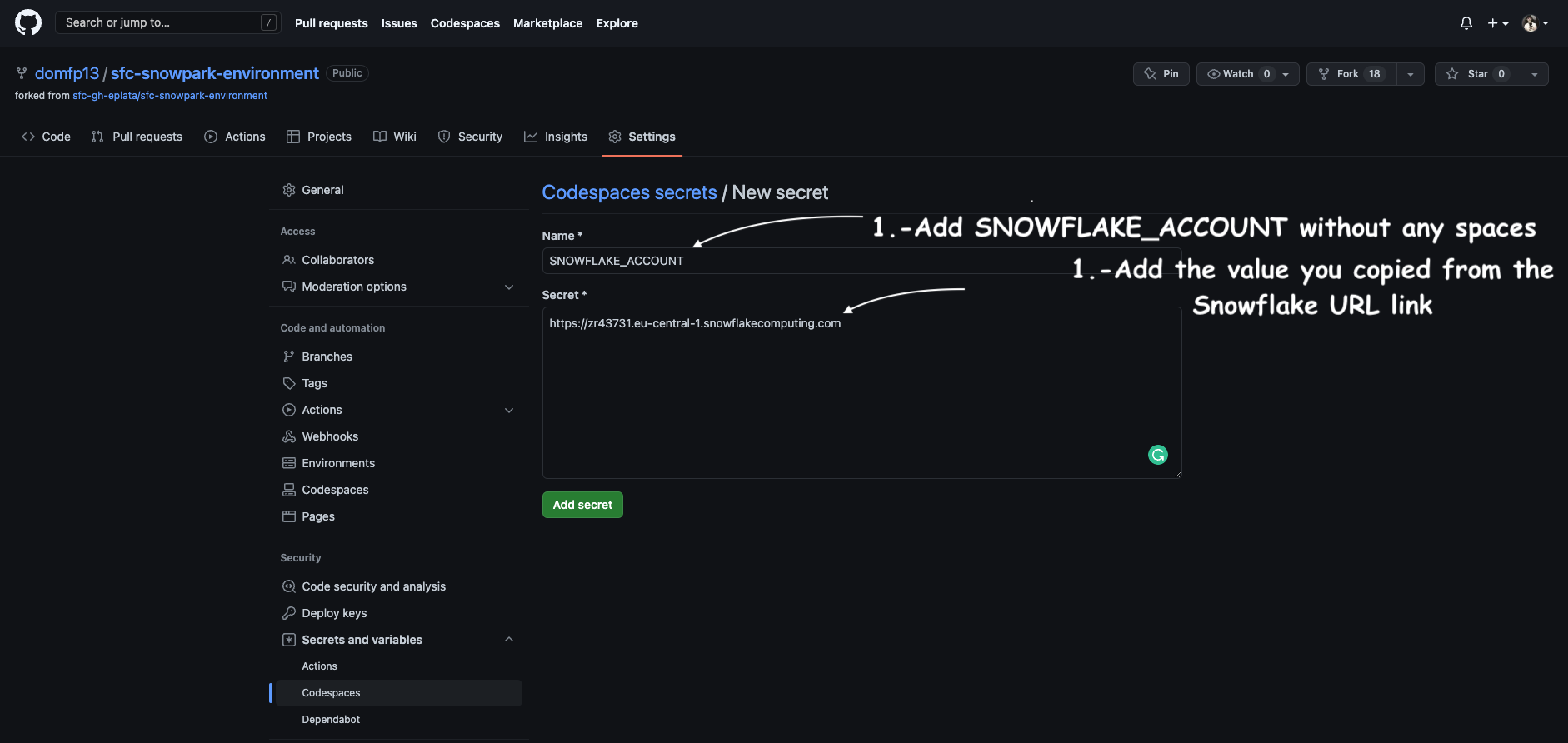Click the Webhooks icon
Viewport: 1568px width, 743px height.
(289, 436)
